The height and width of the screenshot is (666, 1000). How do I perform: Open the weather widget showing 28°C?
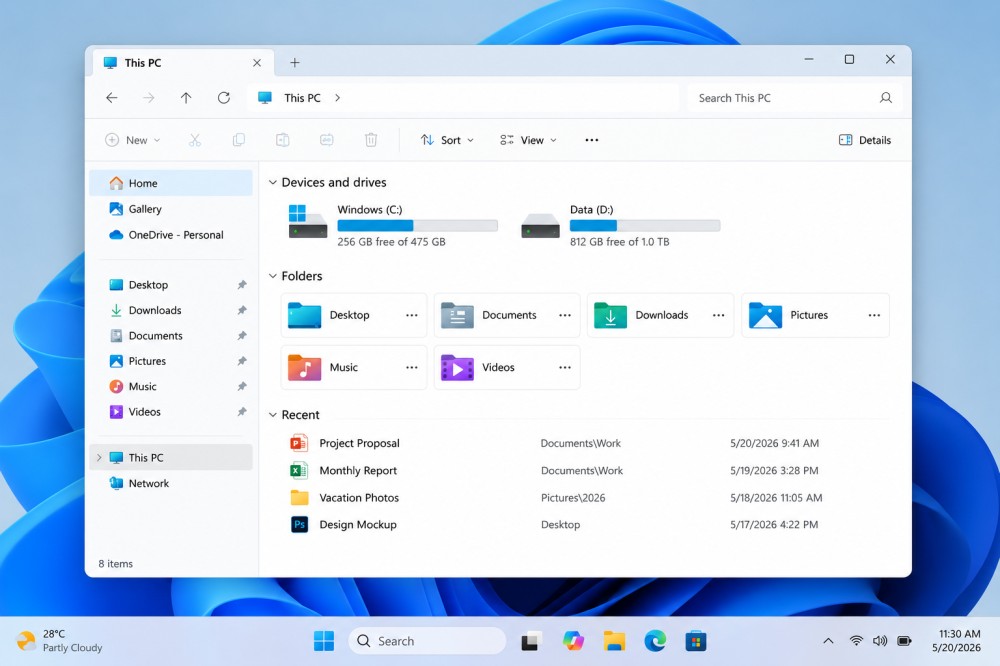[x=60, y=641]
